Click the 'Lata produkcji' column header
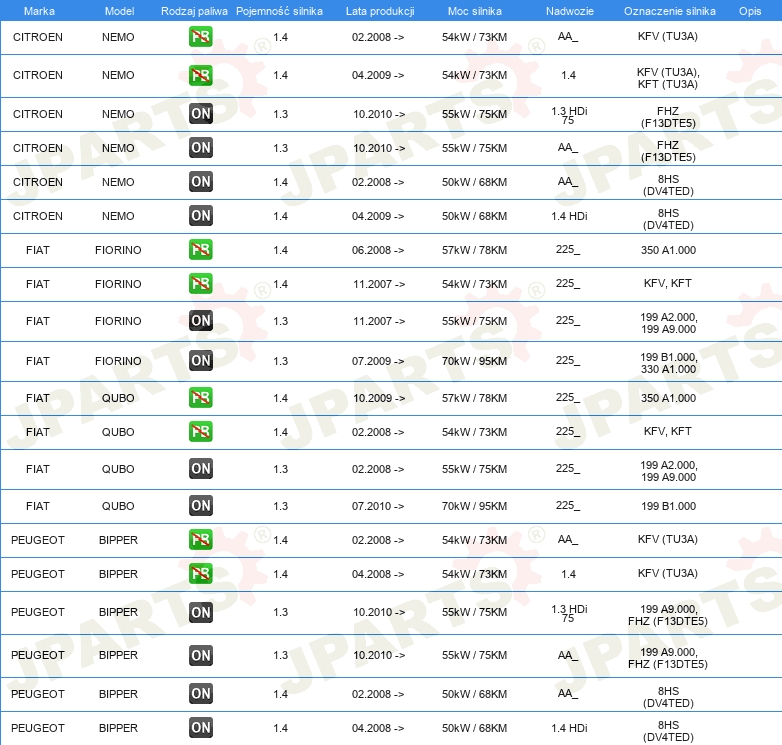The height and width of the screenshot is (745, 782). tap(380, 11)
